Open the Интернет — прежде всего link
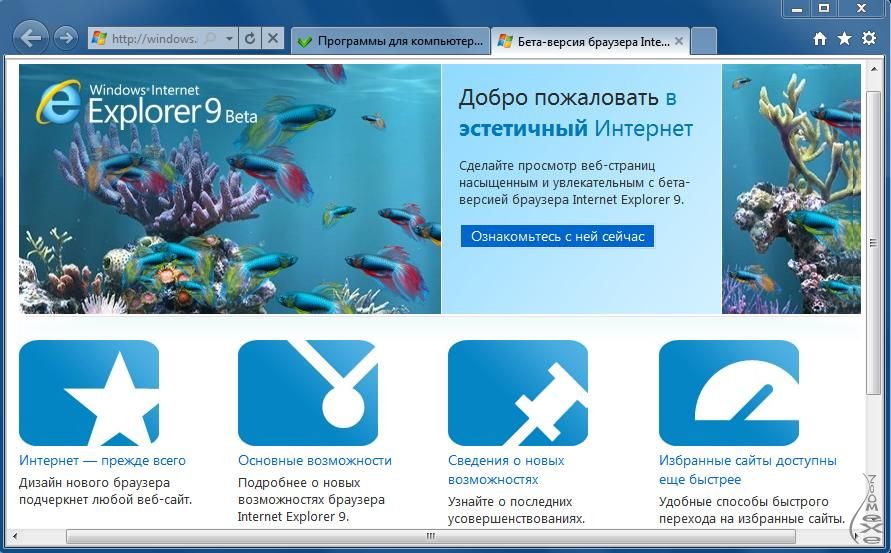 [x=102, y=460]
